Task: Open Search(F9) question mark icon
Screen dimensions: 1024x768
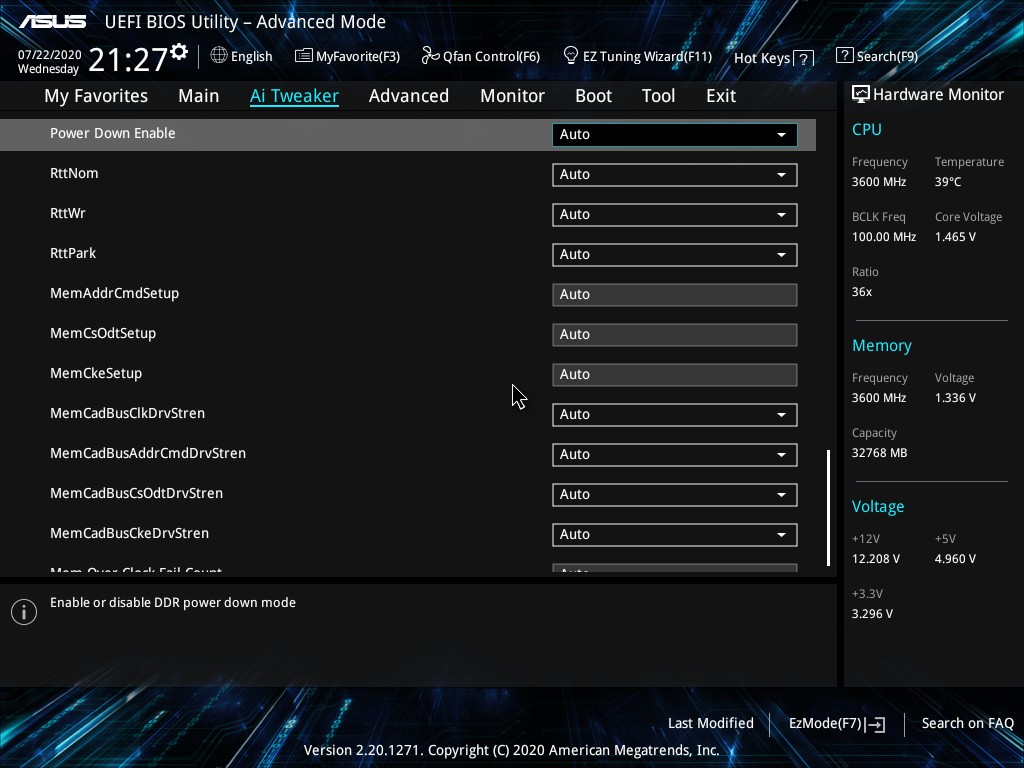Action: 844,56
